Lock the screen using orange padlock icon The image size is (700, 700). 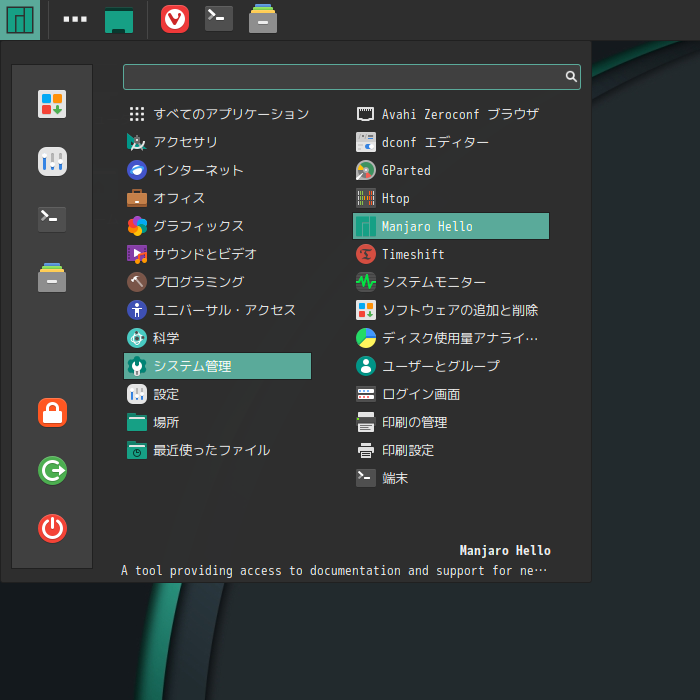tap(52, 412)
